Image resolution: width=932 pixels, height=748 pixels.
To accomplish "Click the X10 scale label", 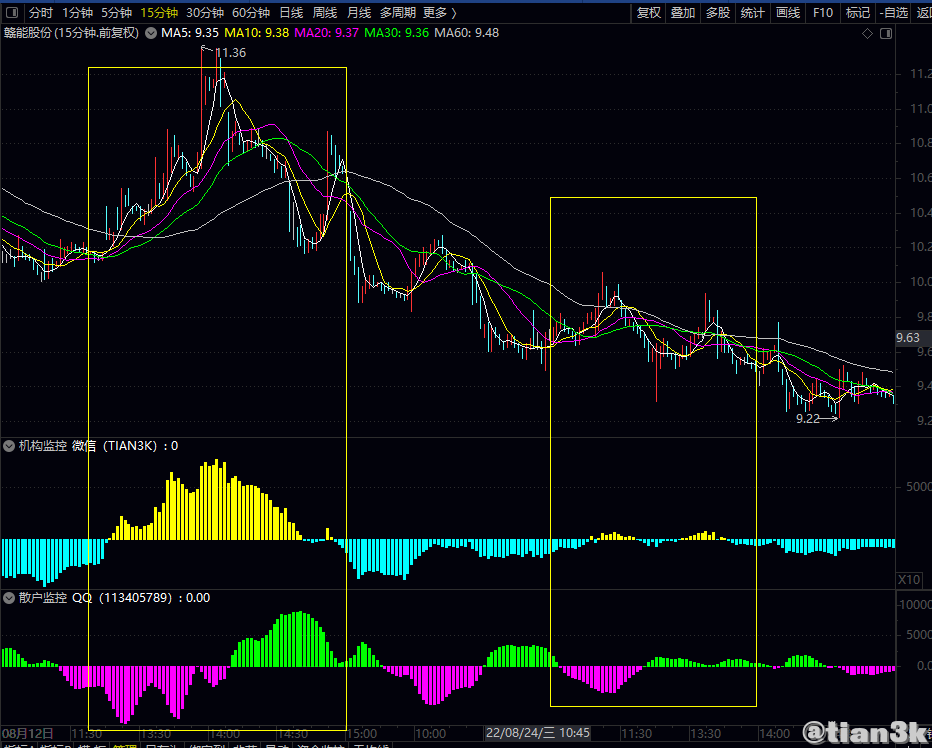I will click(909, 580).
